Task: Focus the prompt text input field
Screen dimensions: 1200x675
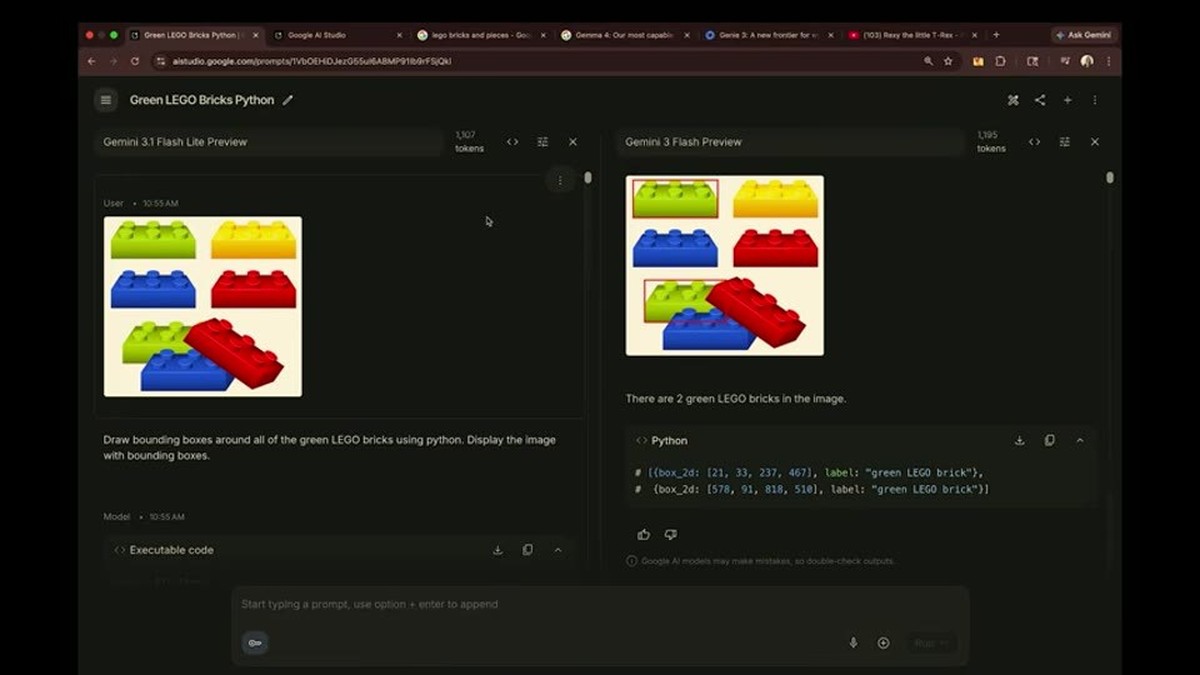Action: click(600, 604)
